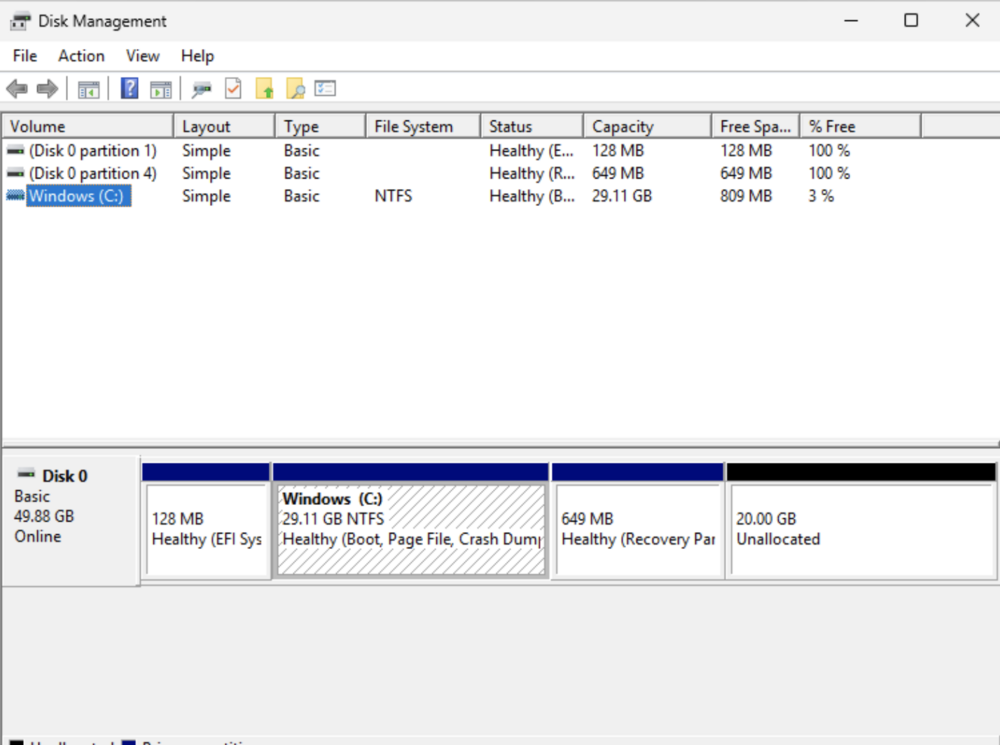Click the disk icon next to Disk 0 label

(26, 474)
